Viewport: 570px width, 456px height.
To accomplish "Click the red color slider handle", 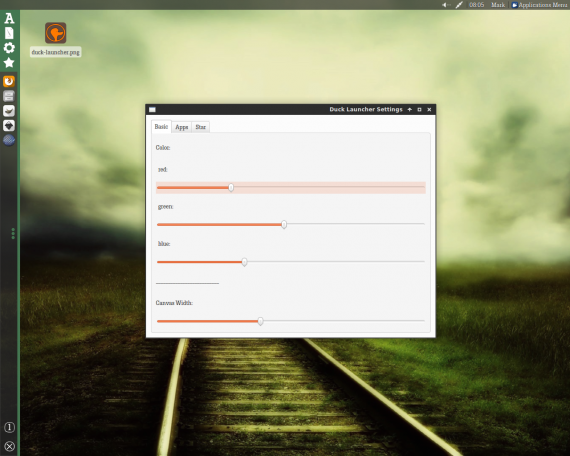I will click(231, 188).
